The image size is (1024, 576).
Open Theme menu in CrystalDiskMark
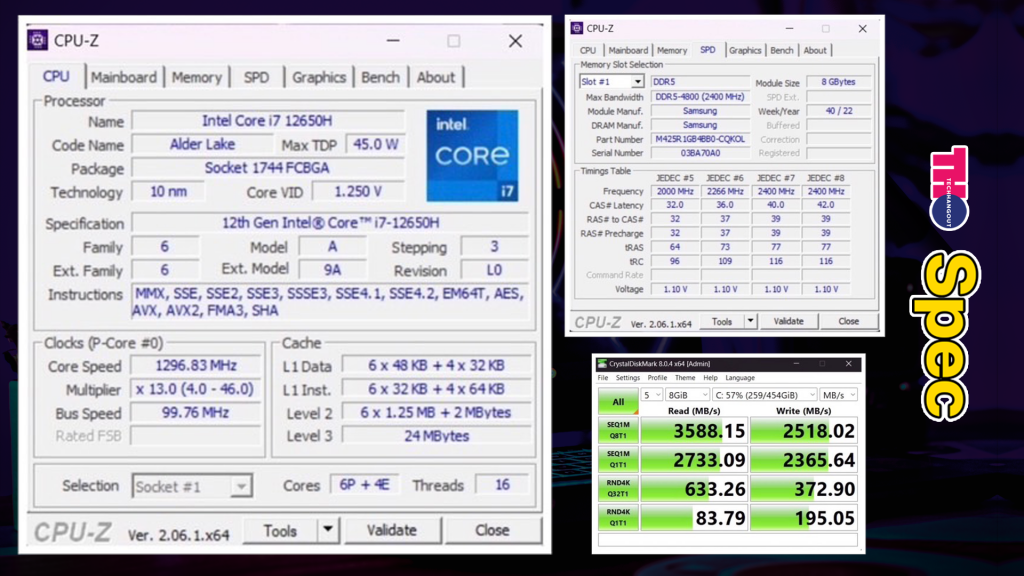pos(684,377)
